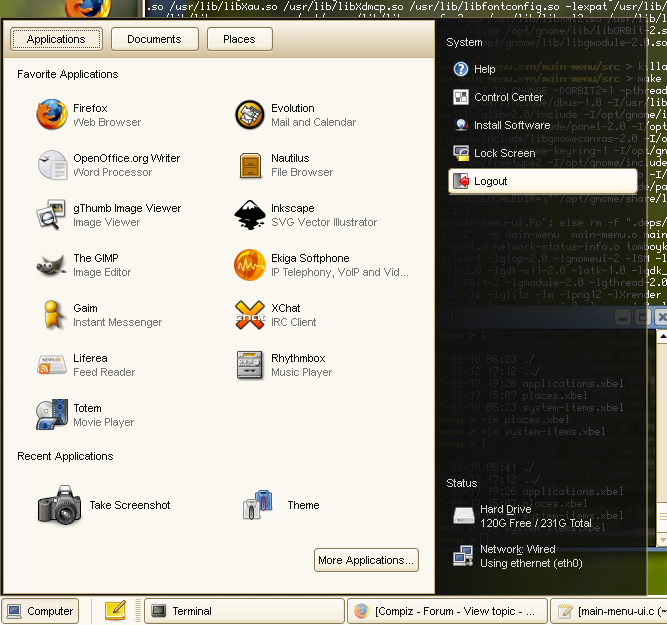The width and height of the screenshot is (667, 625).
Task: Click 'Word Processor' description text
Action: coord(112,172)
